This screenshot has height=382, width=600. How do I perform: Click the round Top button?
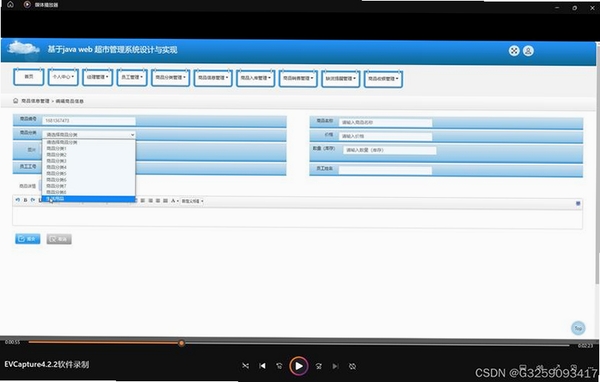578,328
